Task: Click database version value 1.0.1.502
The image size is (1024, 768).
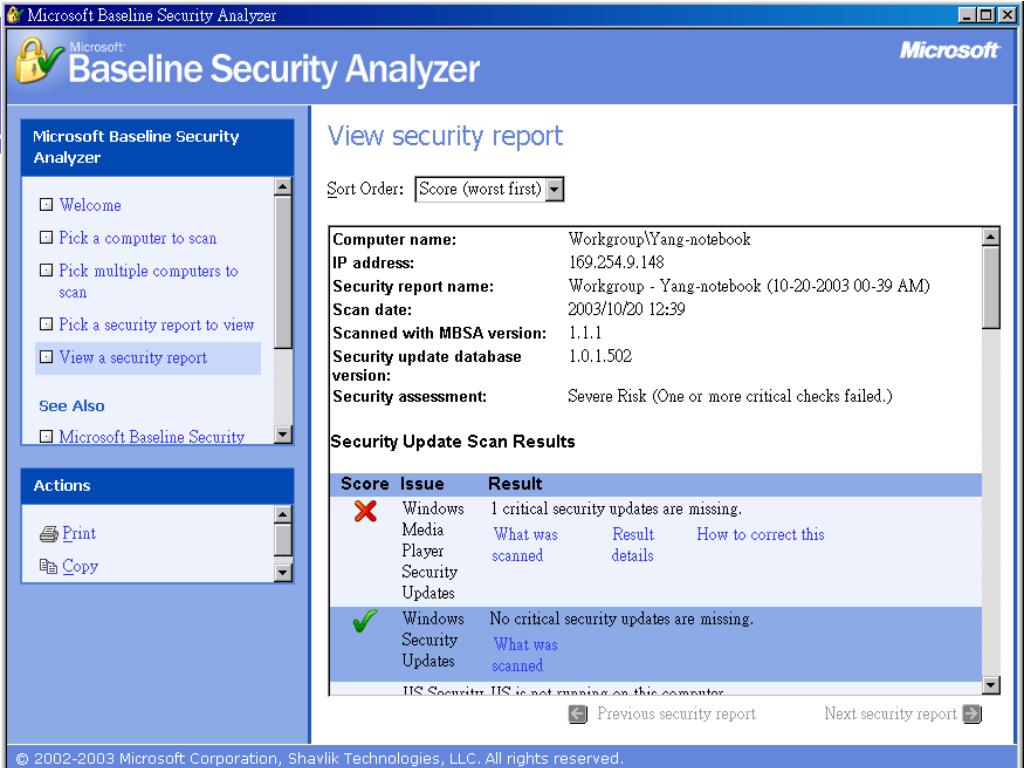Action: pyautogui.click(x=600, y=357)
